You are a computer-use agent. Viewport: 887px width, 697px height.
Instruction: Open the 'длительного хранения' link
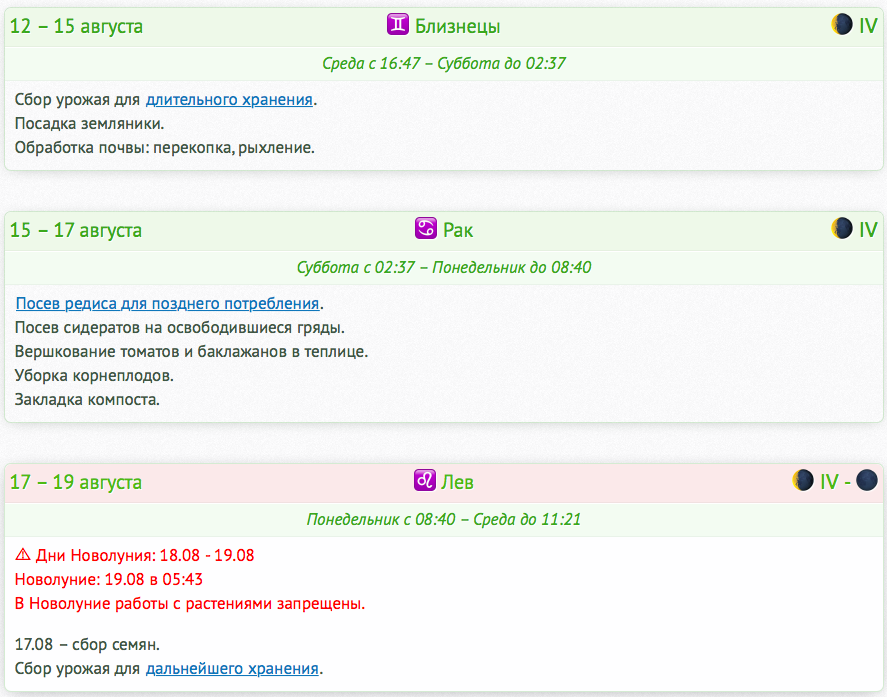pos(229,100)
